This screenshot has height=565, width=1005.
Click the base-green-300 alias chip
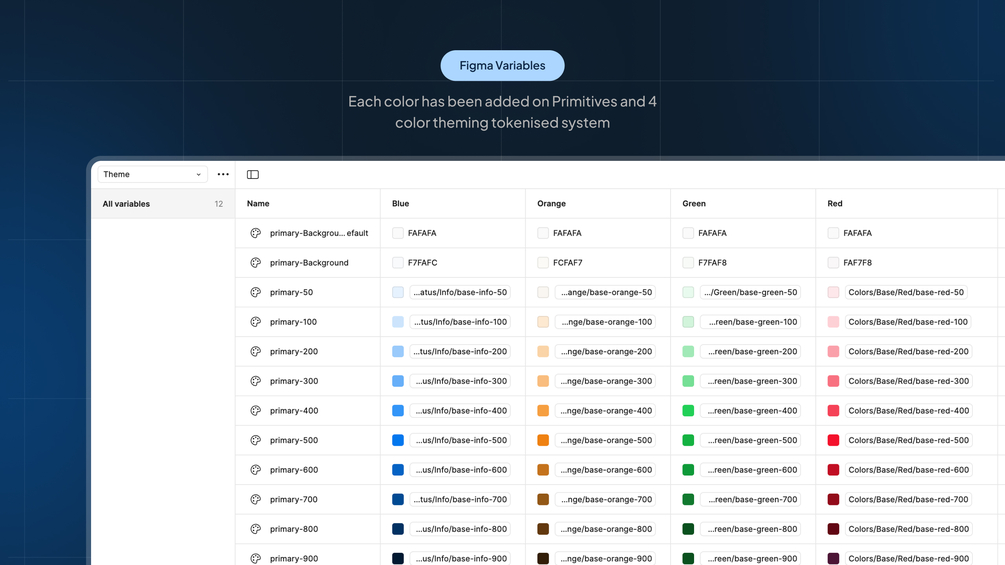(x=750, y=381)
